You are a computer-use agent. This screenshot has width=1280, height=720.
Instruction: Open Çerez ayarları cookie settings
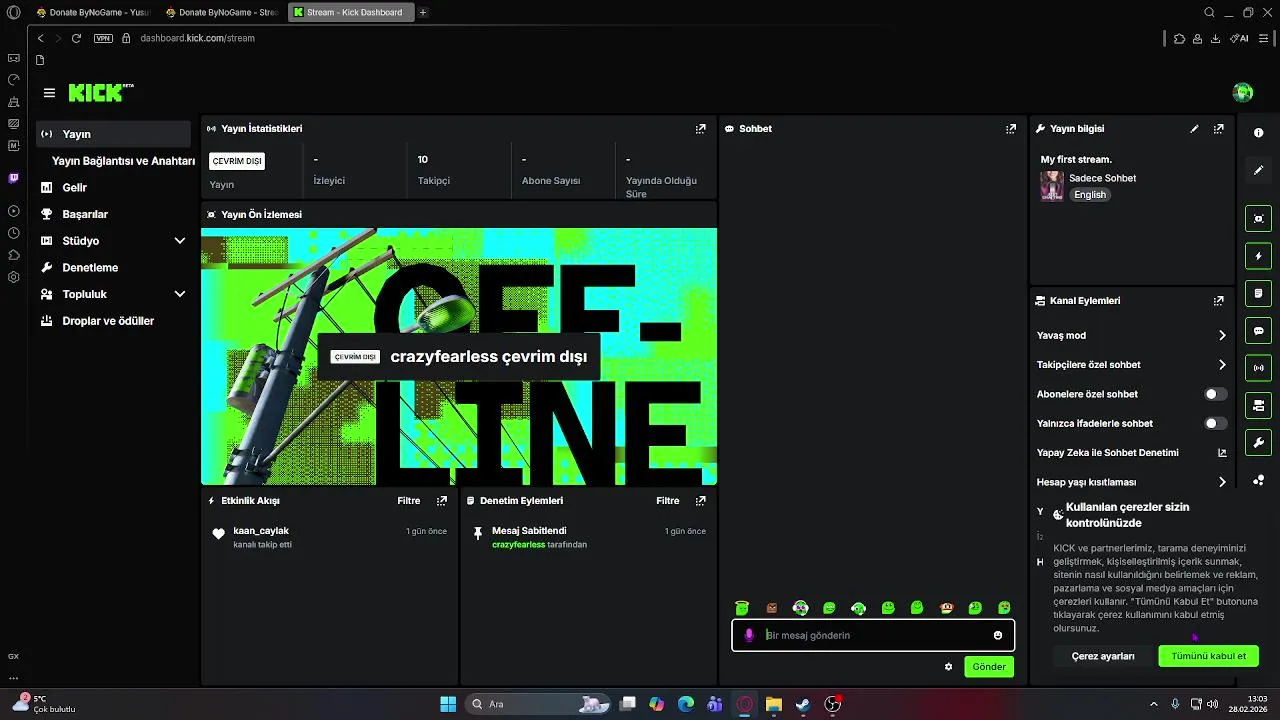click(x=1103, y=656)
